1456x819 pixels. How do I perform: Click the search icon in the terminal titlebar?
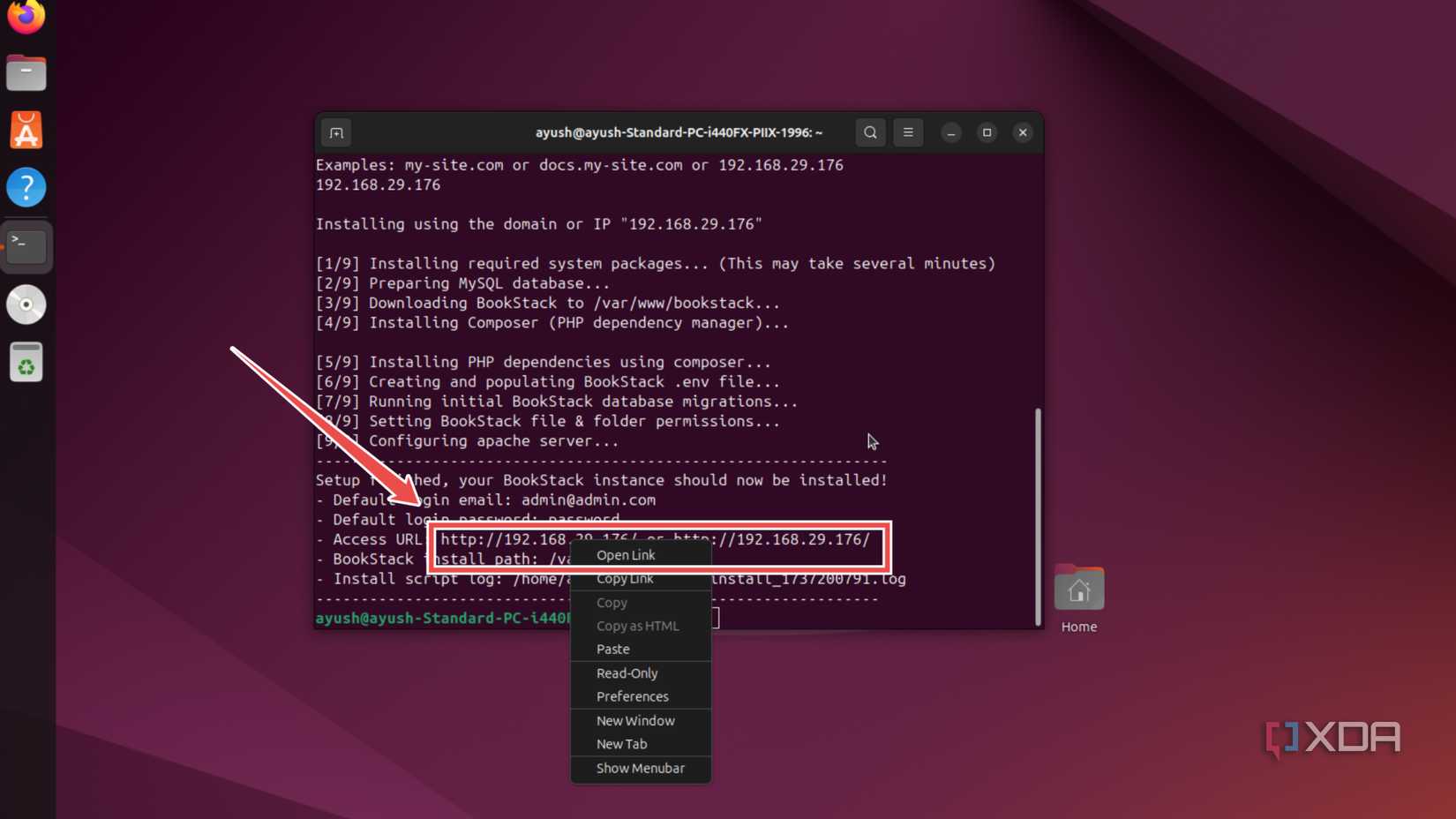coord(869,132)
